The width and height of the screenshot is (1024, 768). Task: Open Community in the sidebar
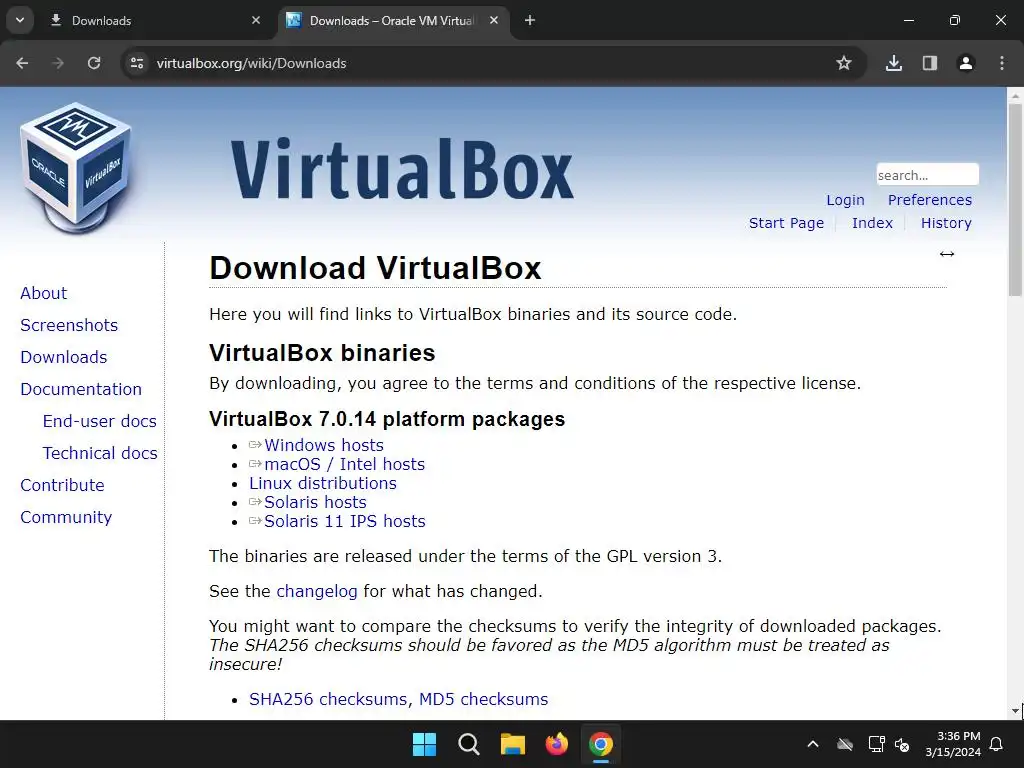66,517
